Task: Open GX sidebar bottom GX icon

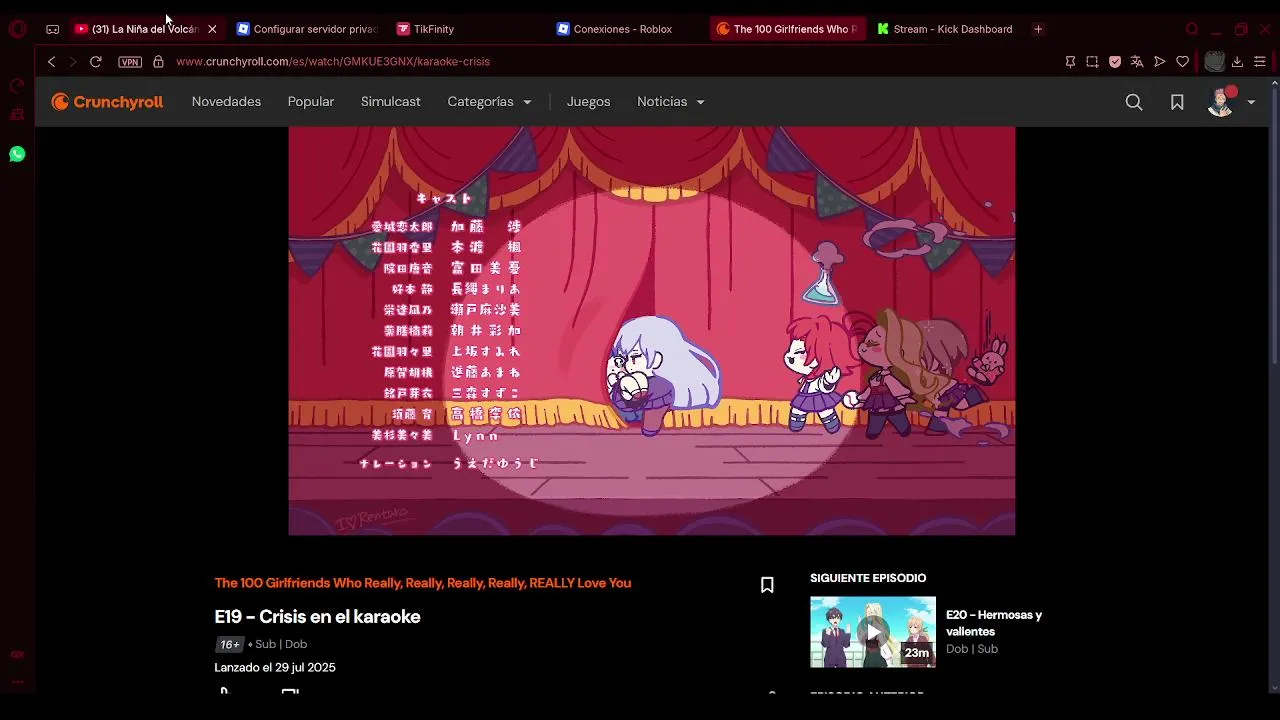Action: click(x=17, y=655)
